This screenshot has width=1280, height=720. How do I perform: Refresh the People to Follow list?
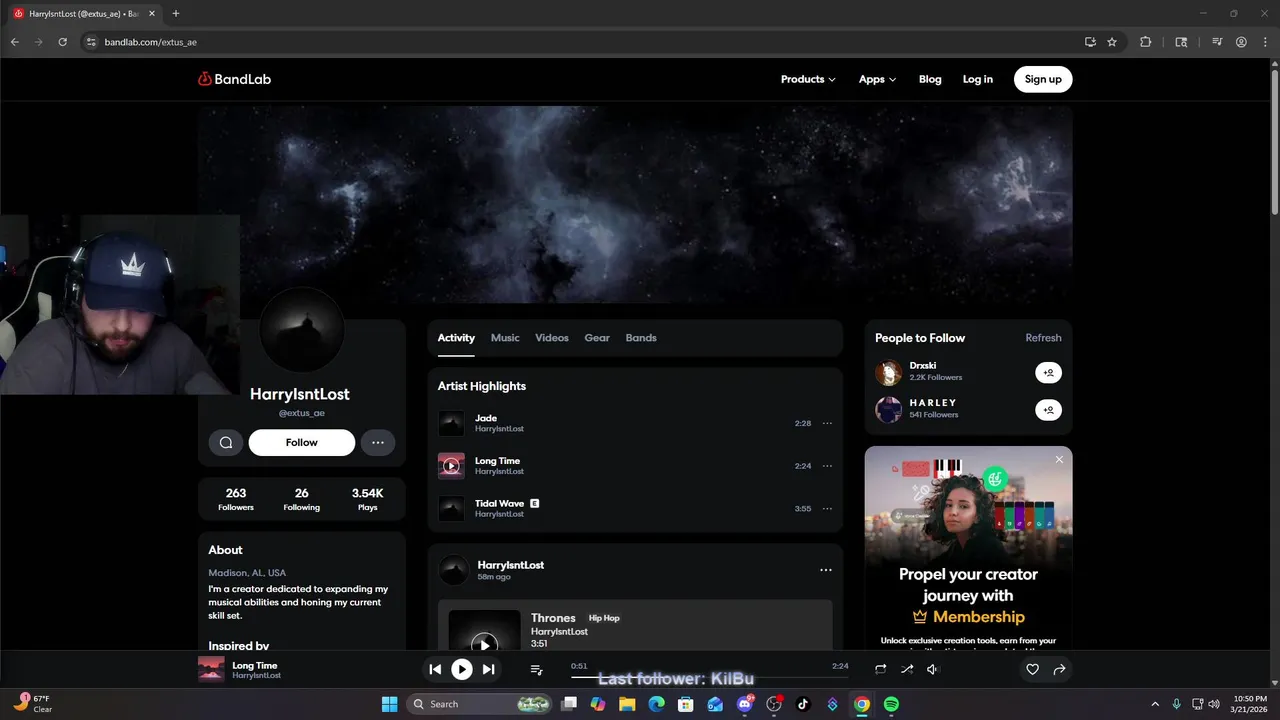click(1043, 338)
